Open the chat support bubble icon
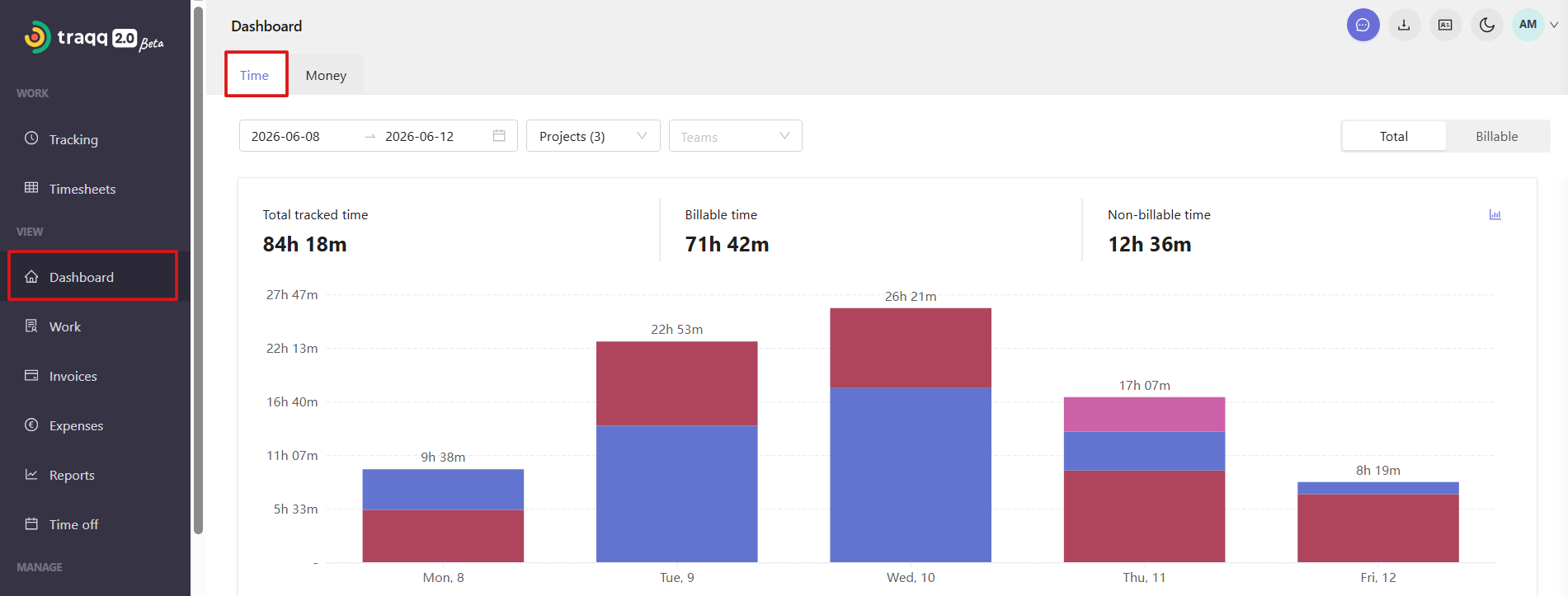The image size is (1568, 596). point(1363,25)
